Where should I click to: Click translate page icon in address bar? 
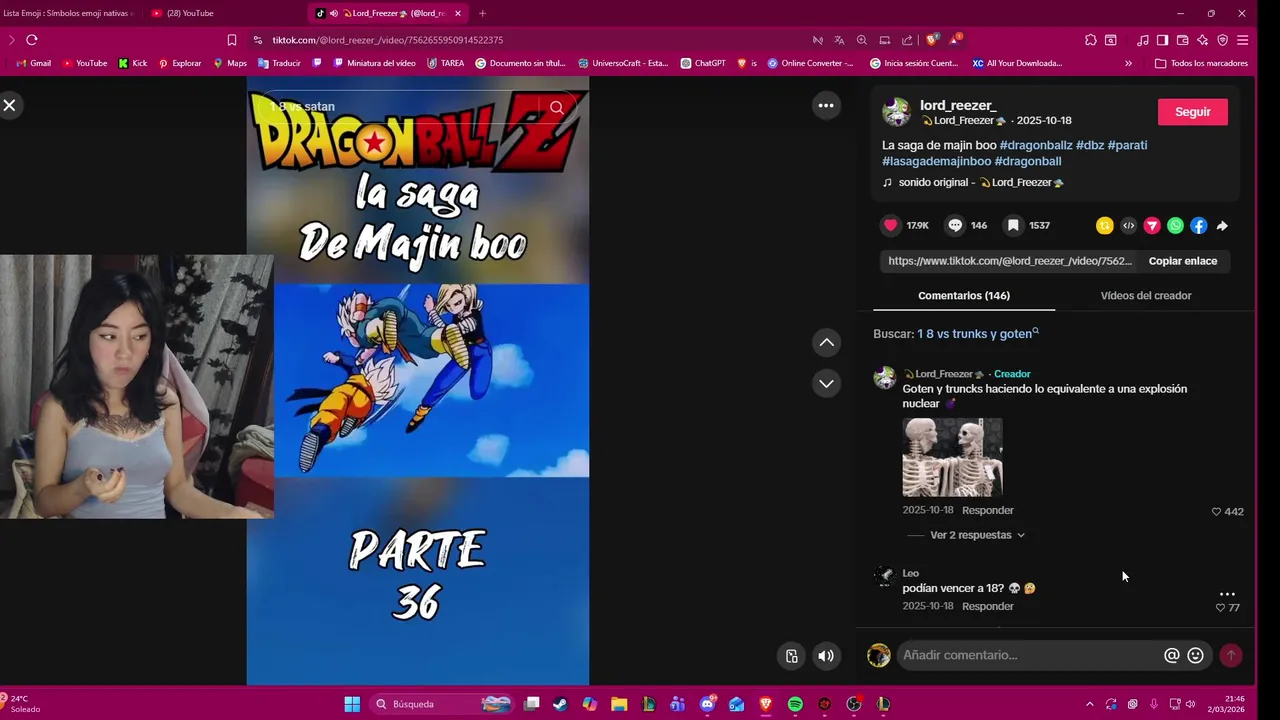tap(839, 40)
